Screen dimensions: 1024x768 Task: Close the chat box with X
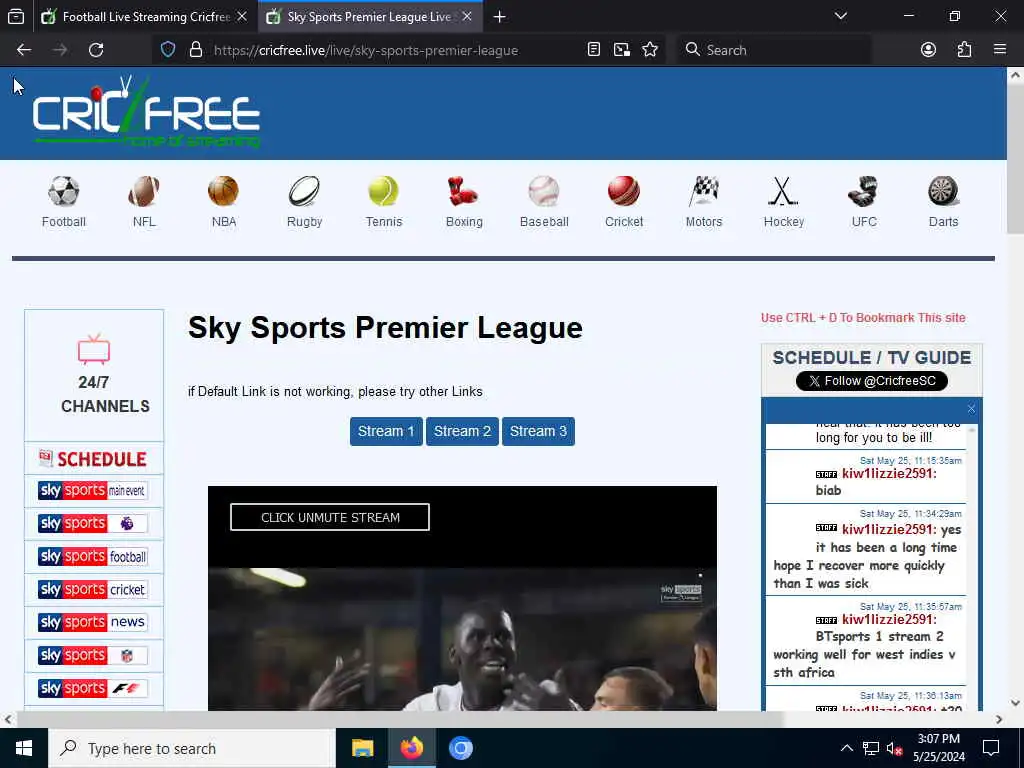[971, 409]
